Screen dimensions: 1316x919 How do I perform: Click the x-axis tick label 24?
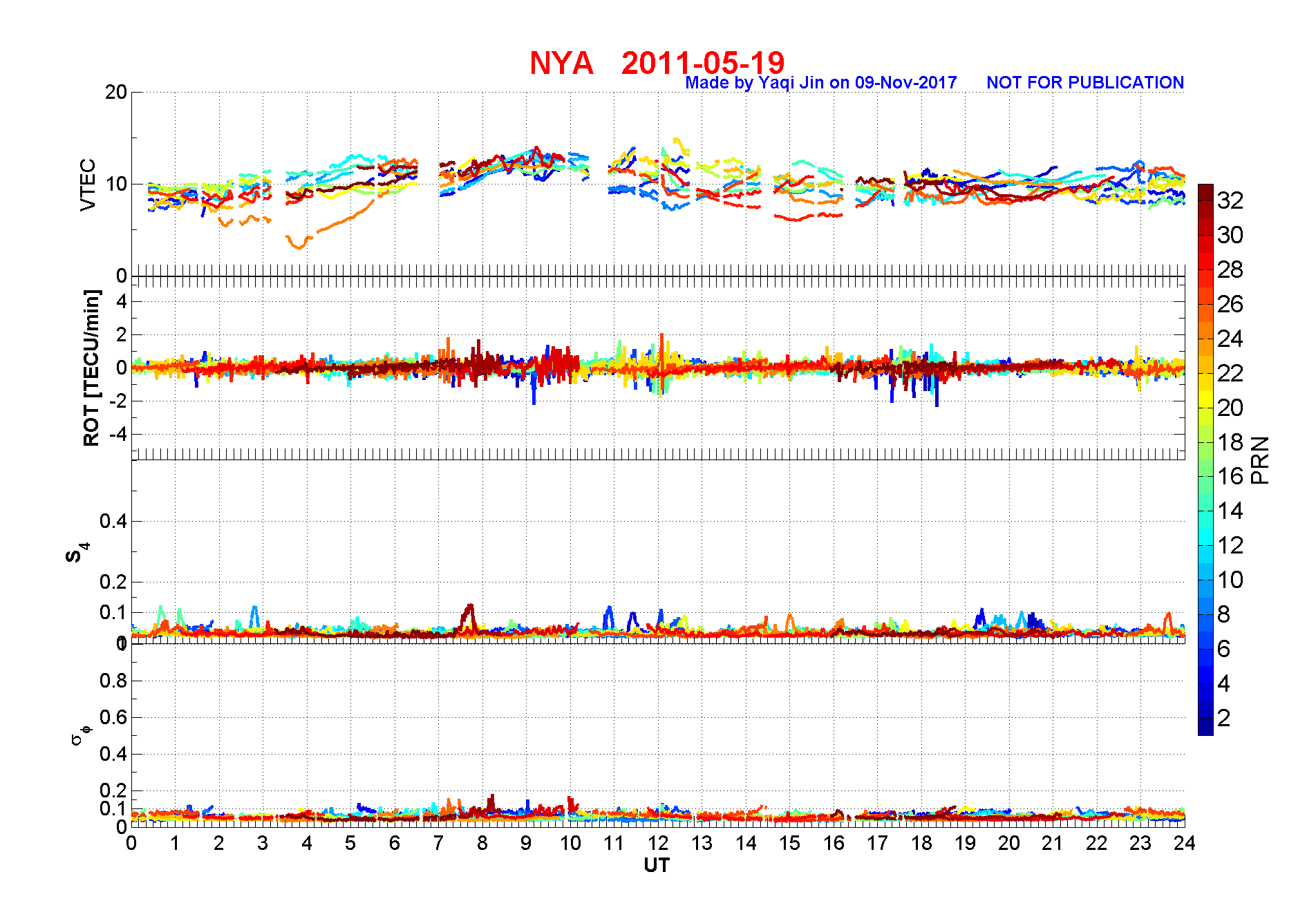1185,843
